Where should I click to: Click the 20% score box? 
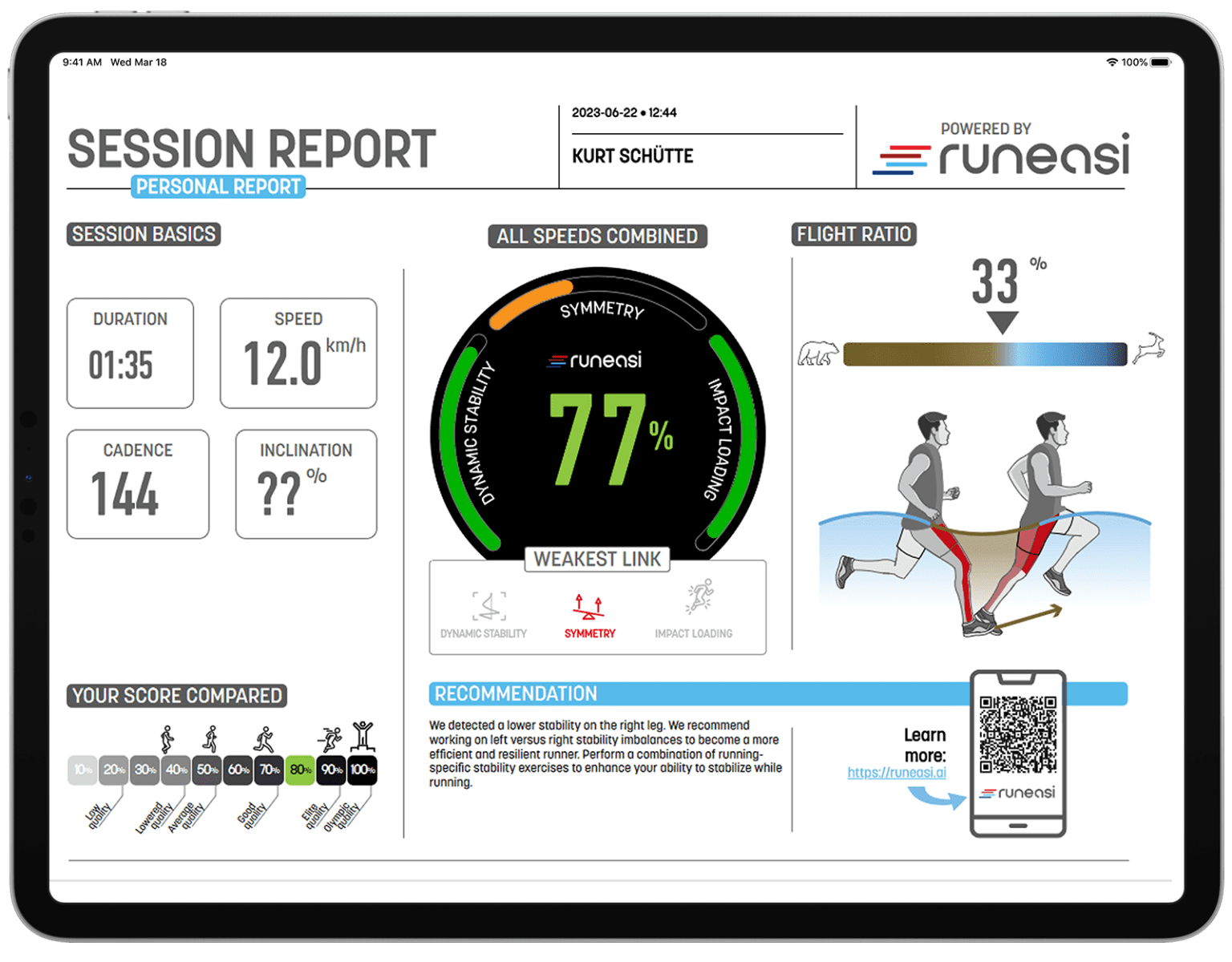click(114, 770)
